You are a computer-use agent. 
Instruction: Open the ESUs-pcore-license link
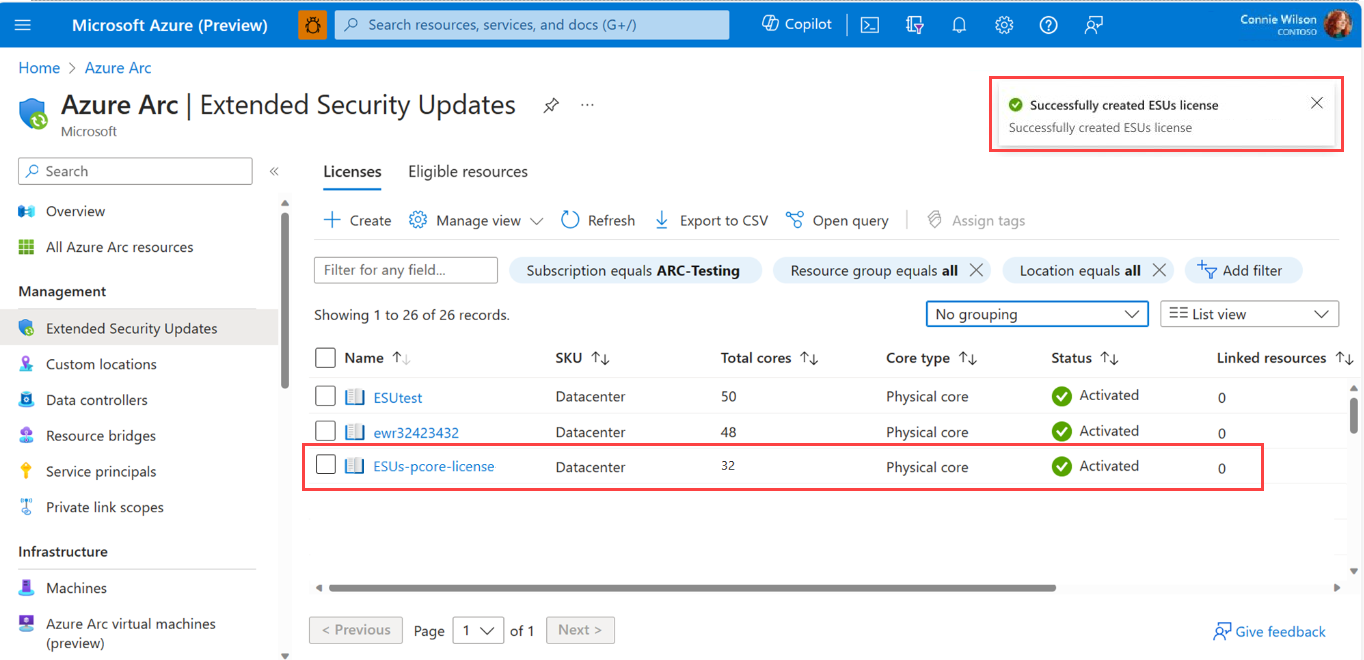(434, 466)
